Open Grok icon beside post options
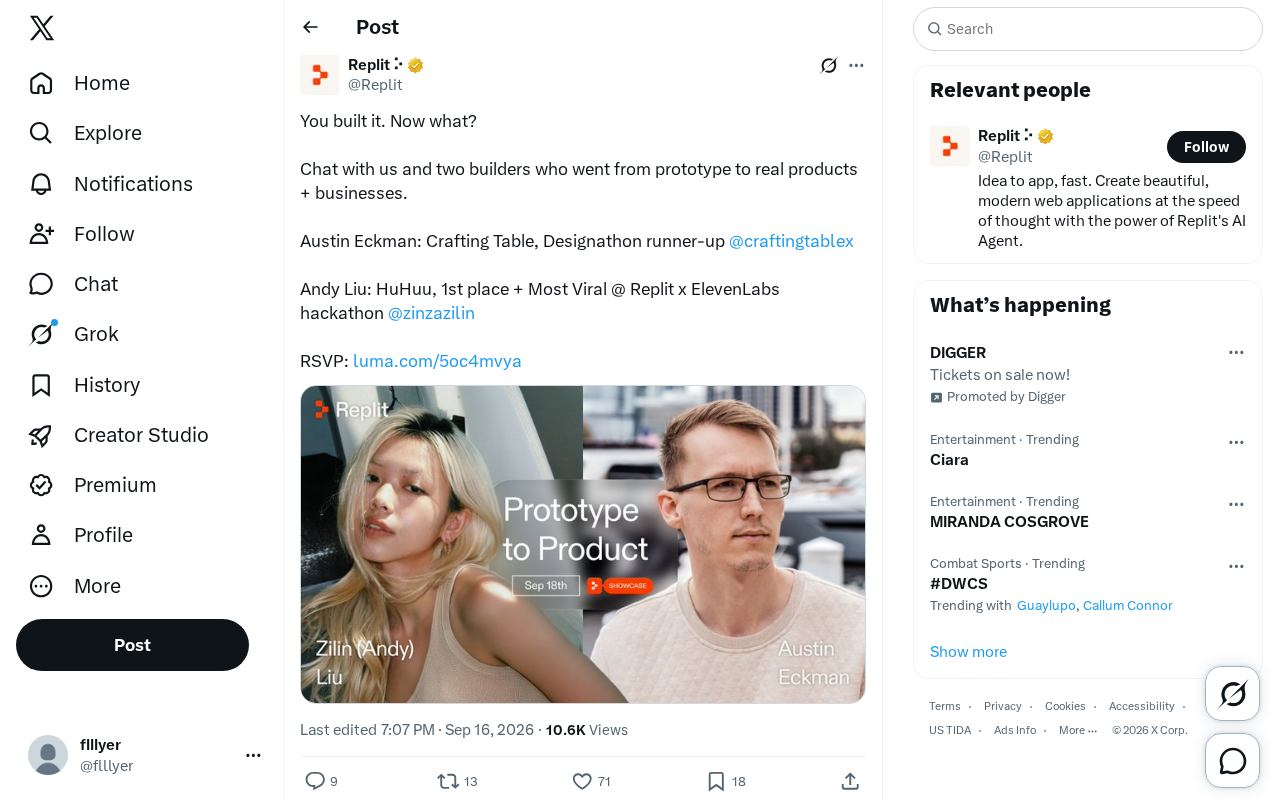Screen dimensions: 1280x800 (829, 65)
